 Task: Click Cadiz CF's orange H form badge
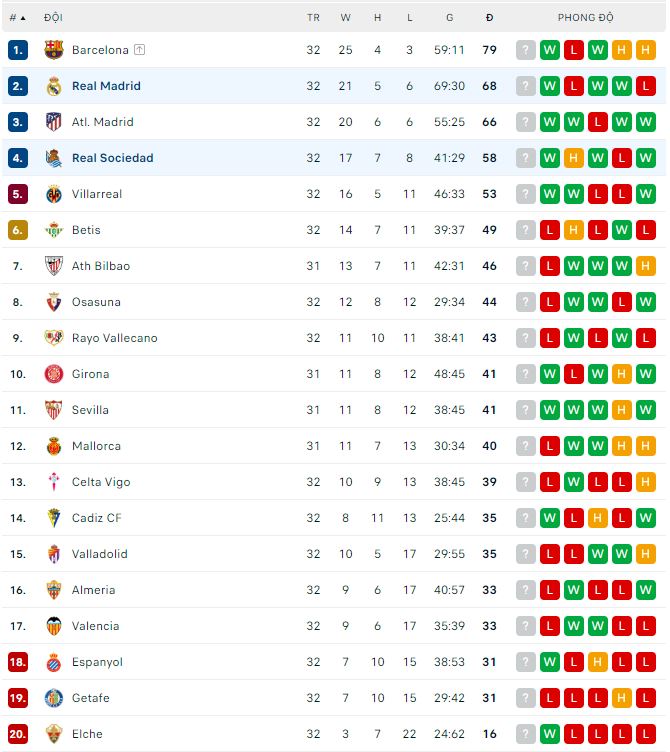(598, 518)
